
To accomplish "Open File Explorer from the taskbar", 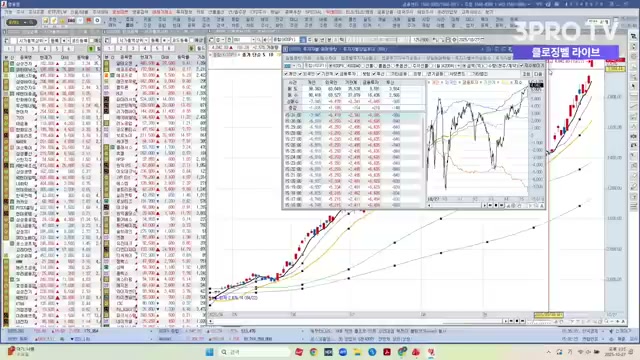I will 357,352.
